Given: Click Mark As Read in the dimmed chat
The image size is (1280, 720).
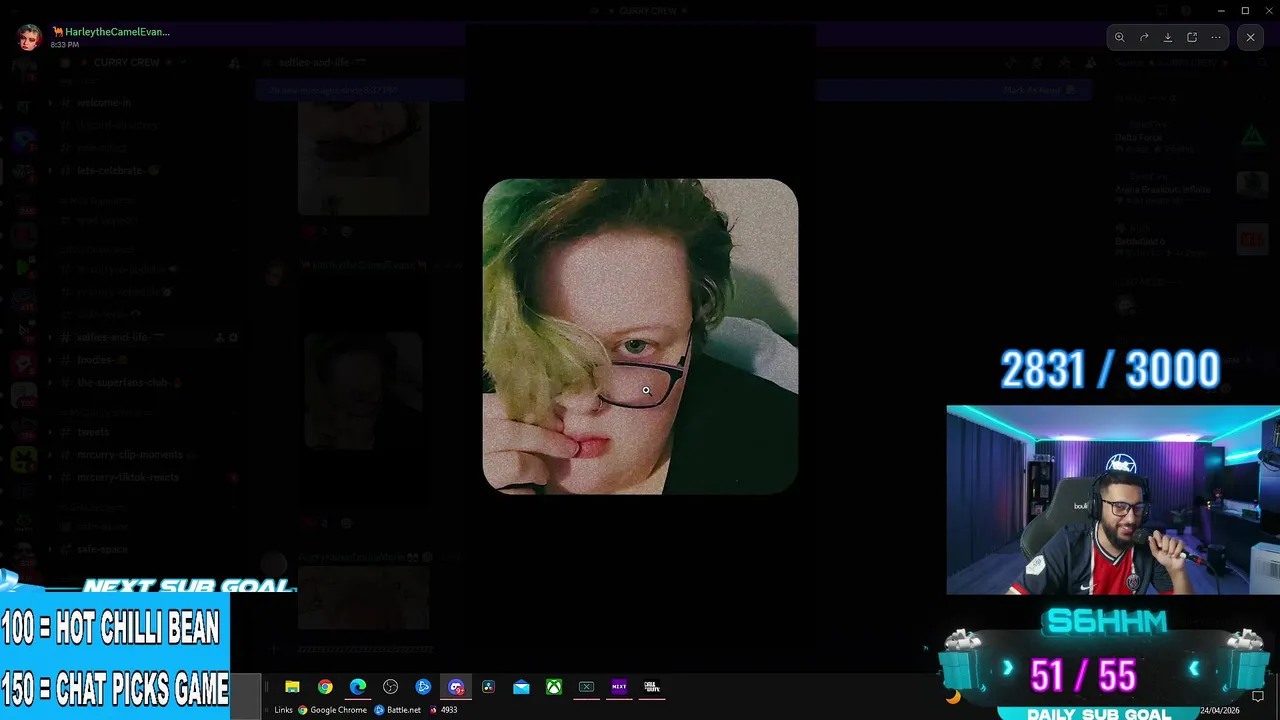Looking at the screenshot, I should [1040, 90].
